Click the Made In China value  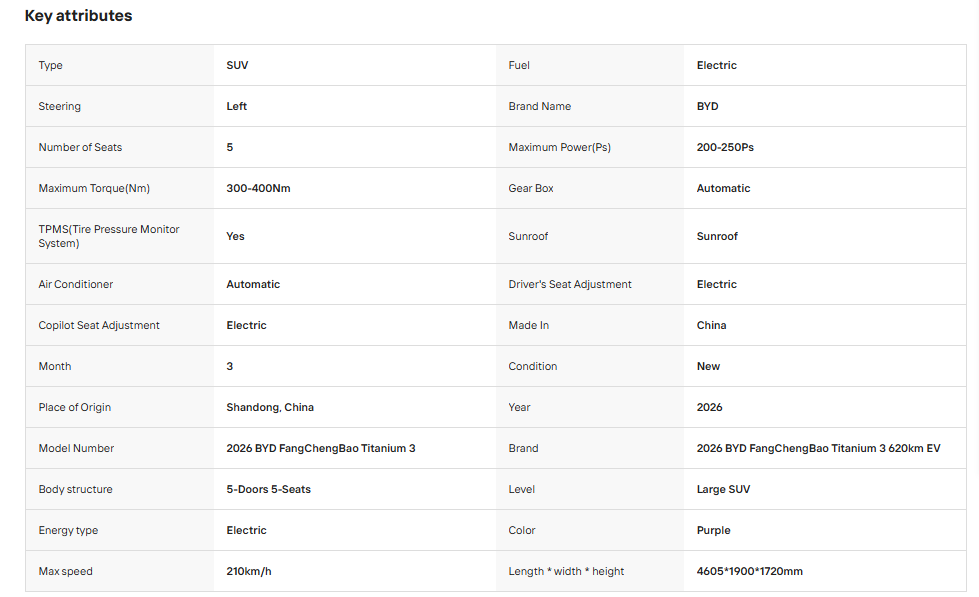coord(711,325)
